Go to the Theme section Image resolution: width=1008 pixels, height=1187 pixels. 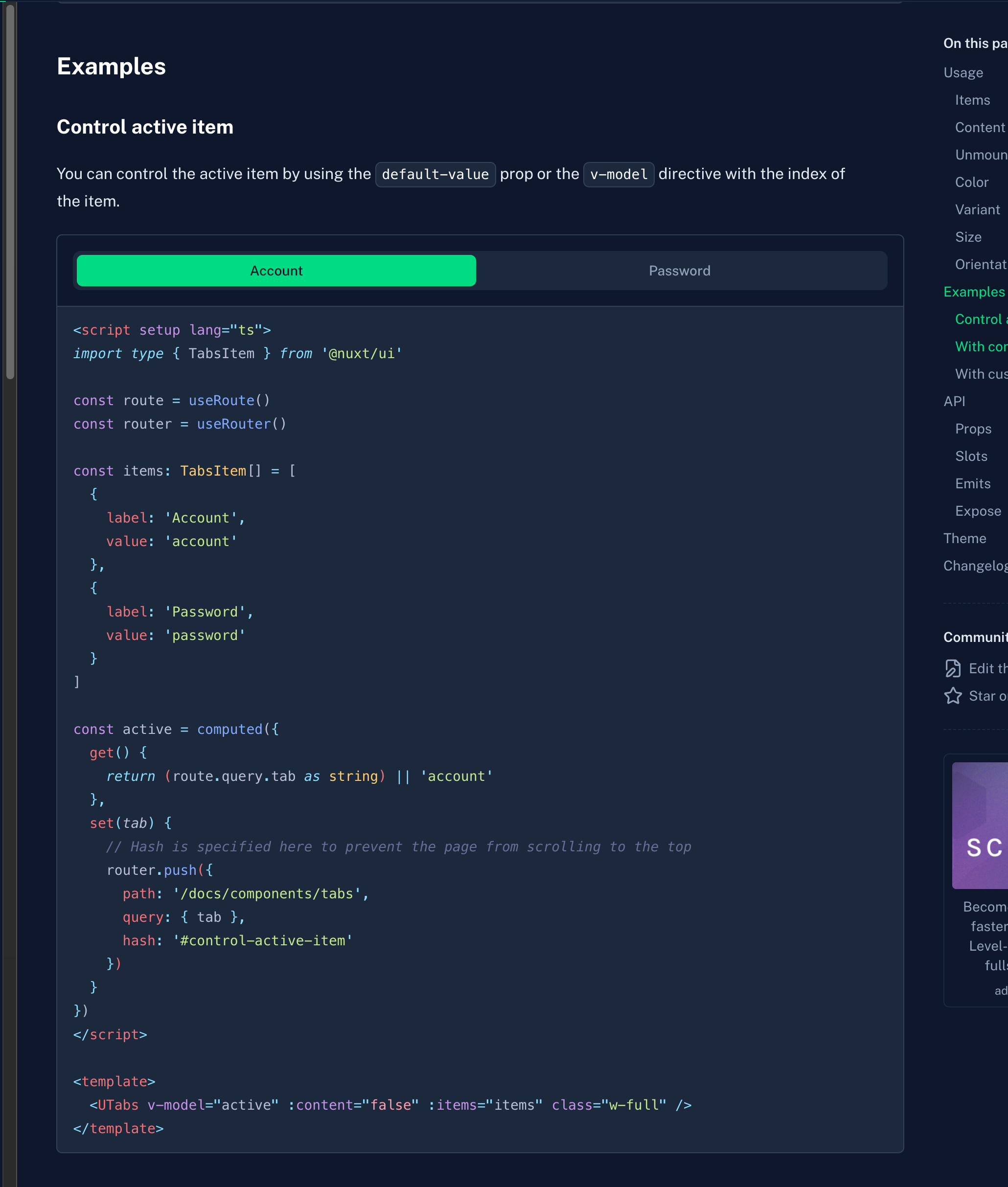[x=964, y=538]
